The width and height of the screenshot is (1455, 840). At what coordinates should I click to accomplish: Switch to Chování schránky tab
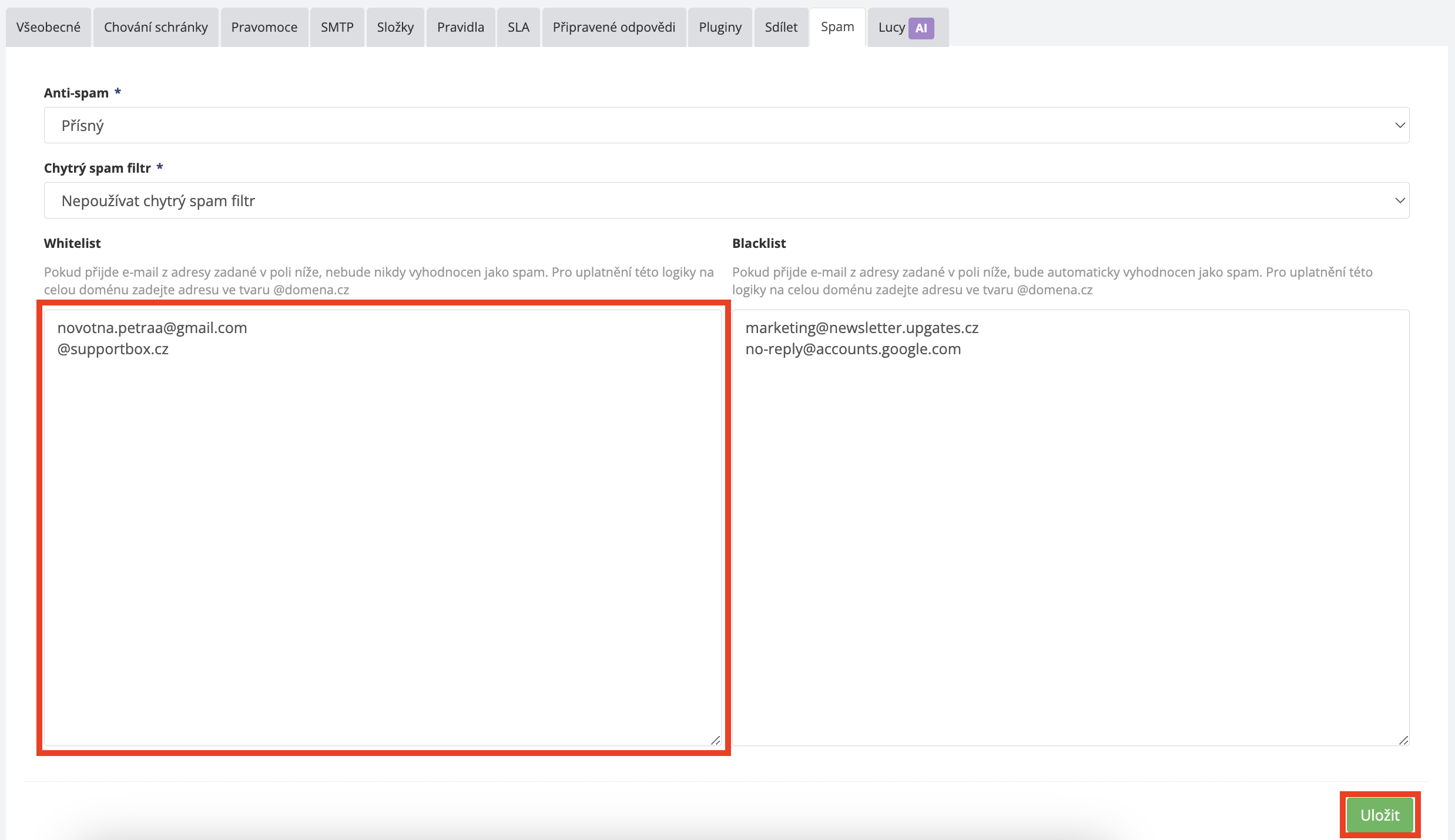click(156, 27)
